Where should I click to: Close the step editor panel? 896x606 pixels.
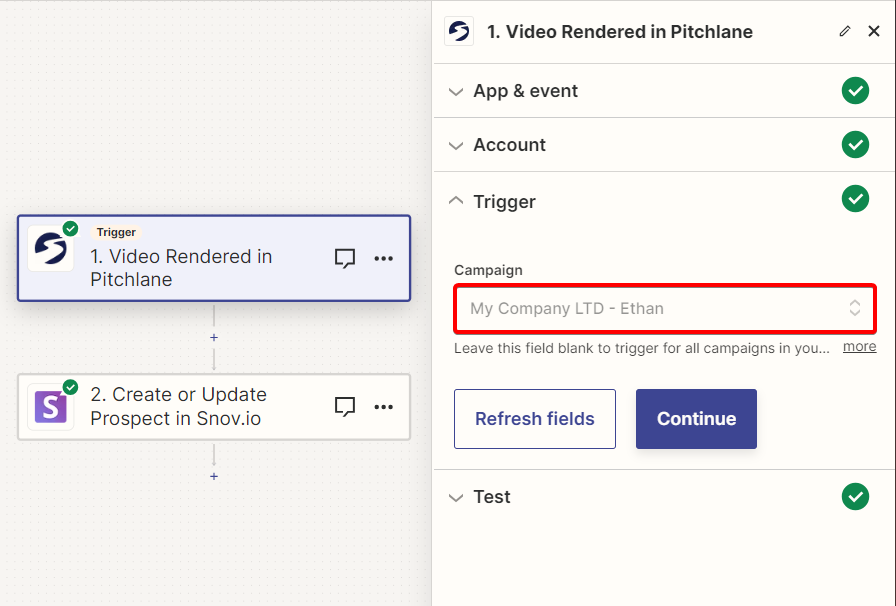point(874,31)
